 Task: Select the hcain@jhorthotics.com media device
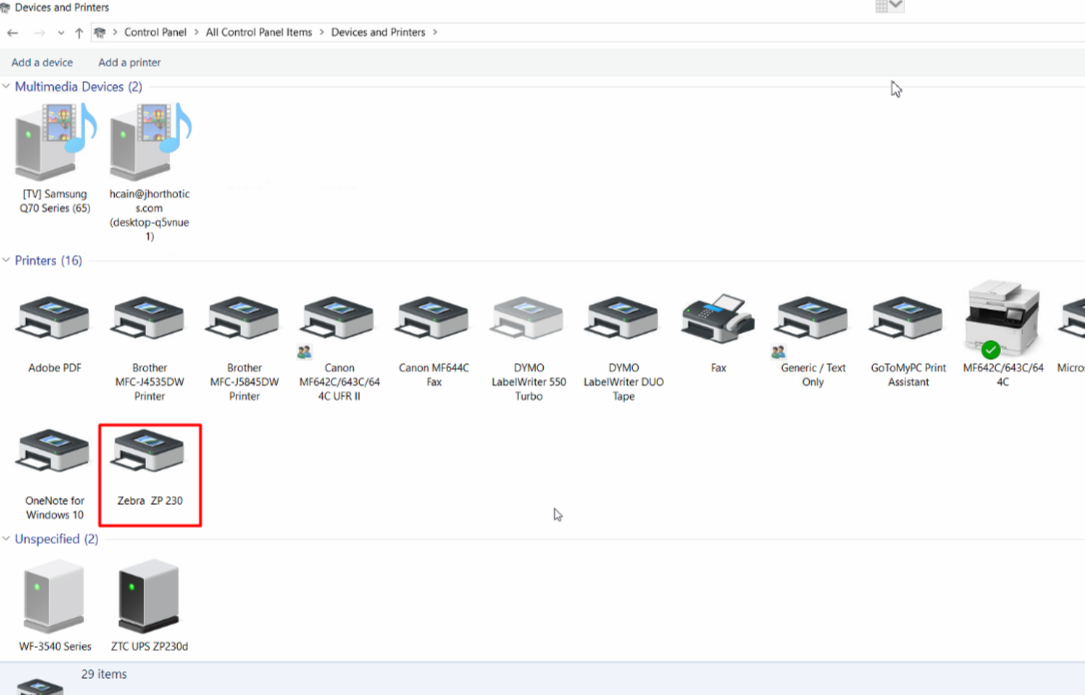coord(149,172)
